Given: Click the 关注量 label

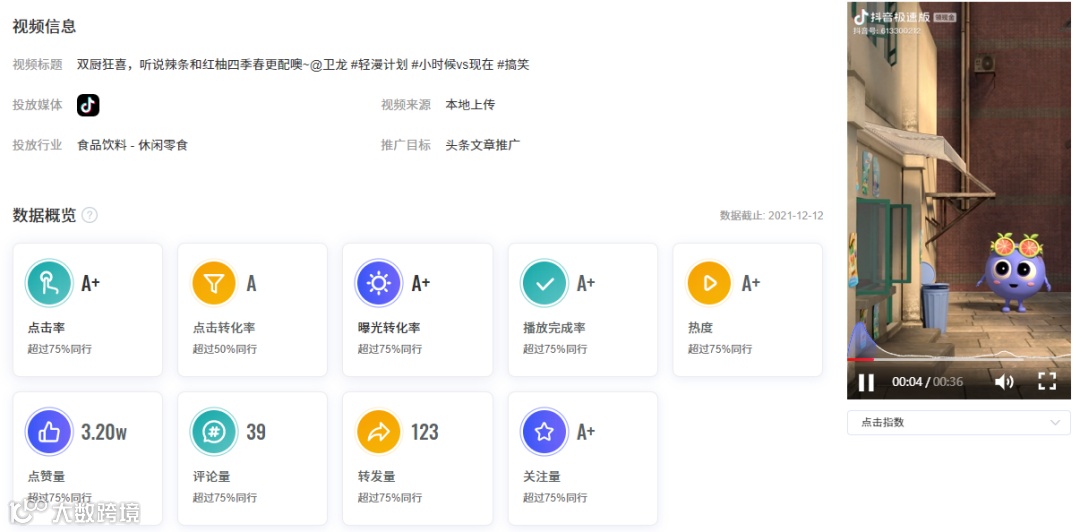Looking at the screenshot, I should [541, 476].
